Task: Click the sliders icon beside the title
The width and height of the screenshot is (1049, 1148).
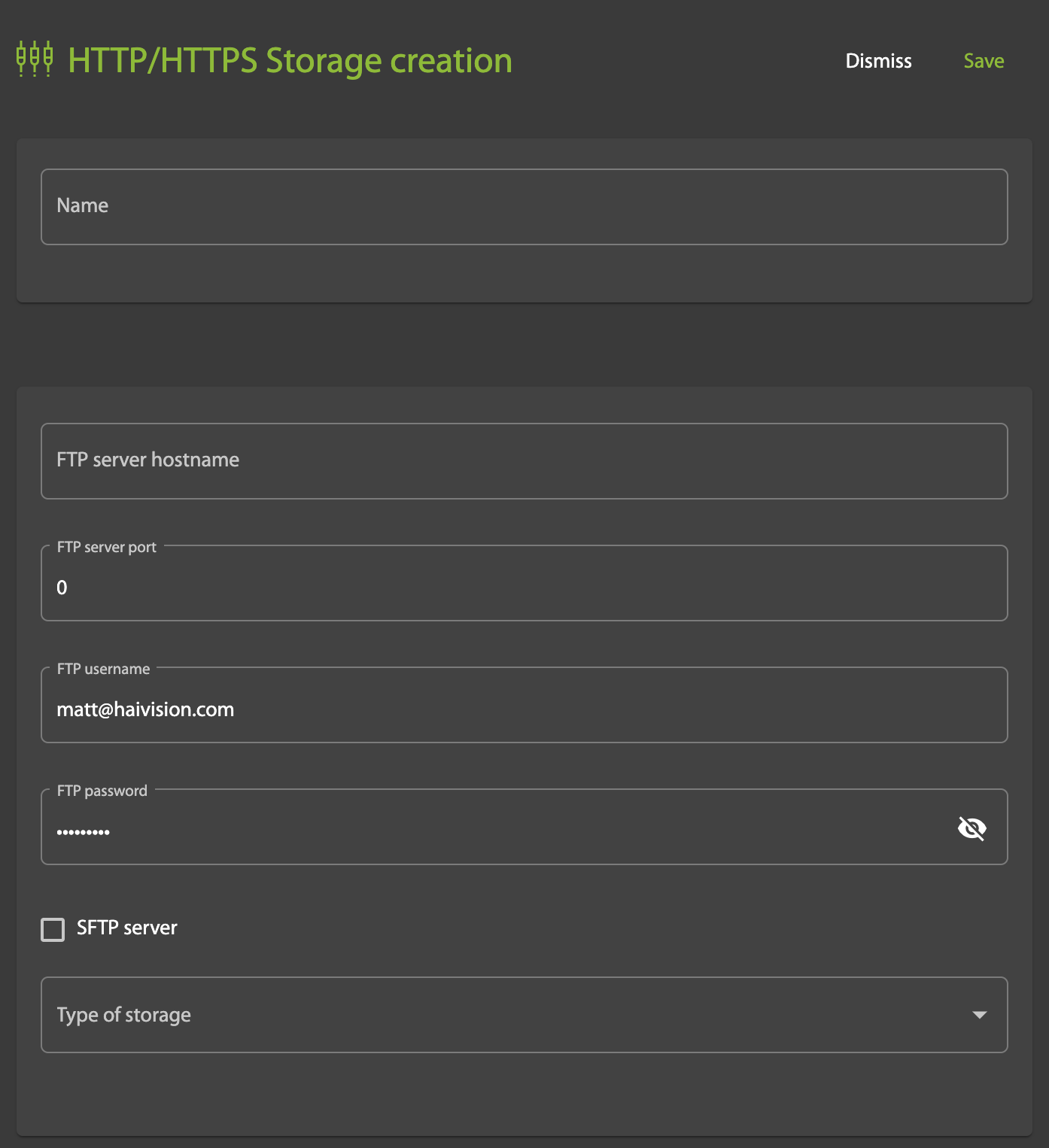Action: (34, 57)
